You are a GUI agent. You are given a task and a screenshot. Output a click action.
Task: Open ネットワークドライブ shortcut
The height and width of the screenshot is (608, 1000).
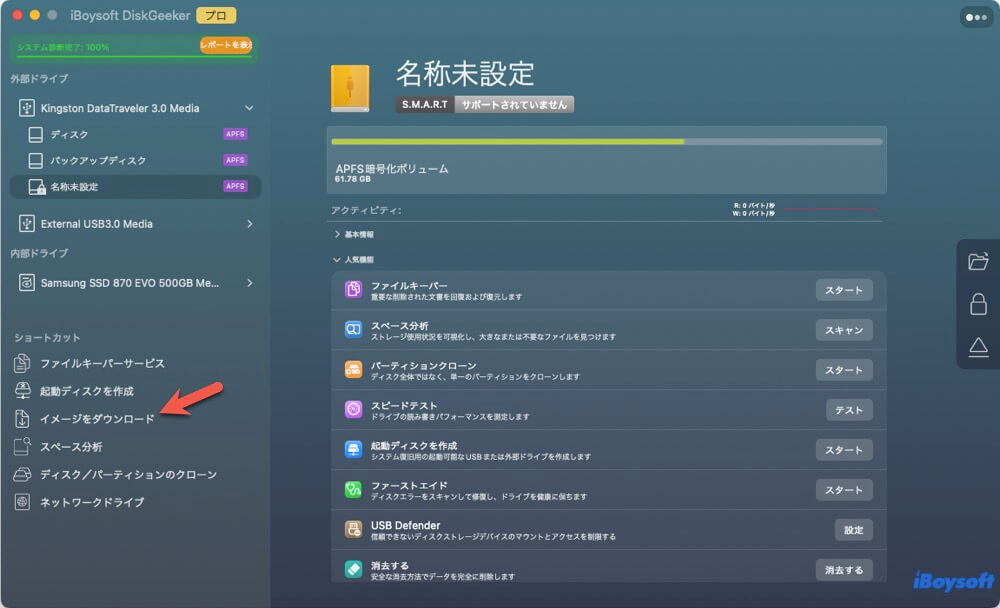tap(91, 502)
